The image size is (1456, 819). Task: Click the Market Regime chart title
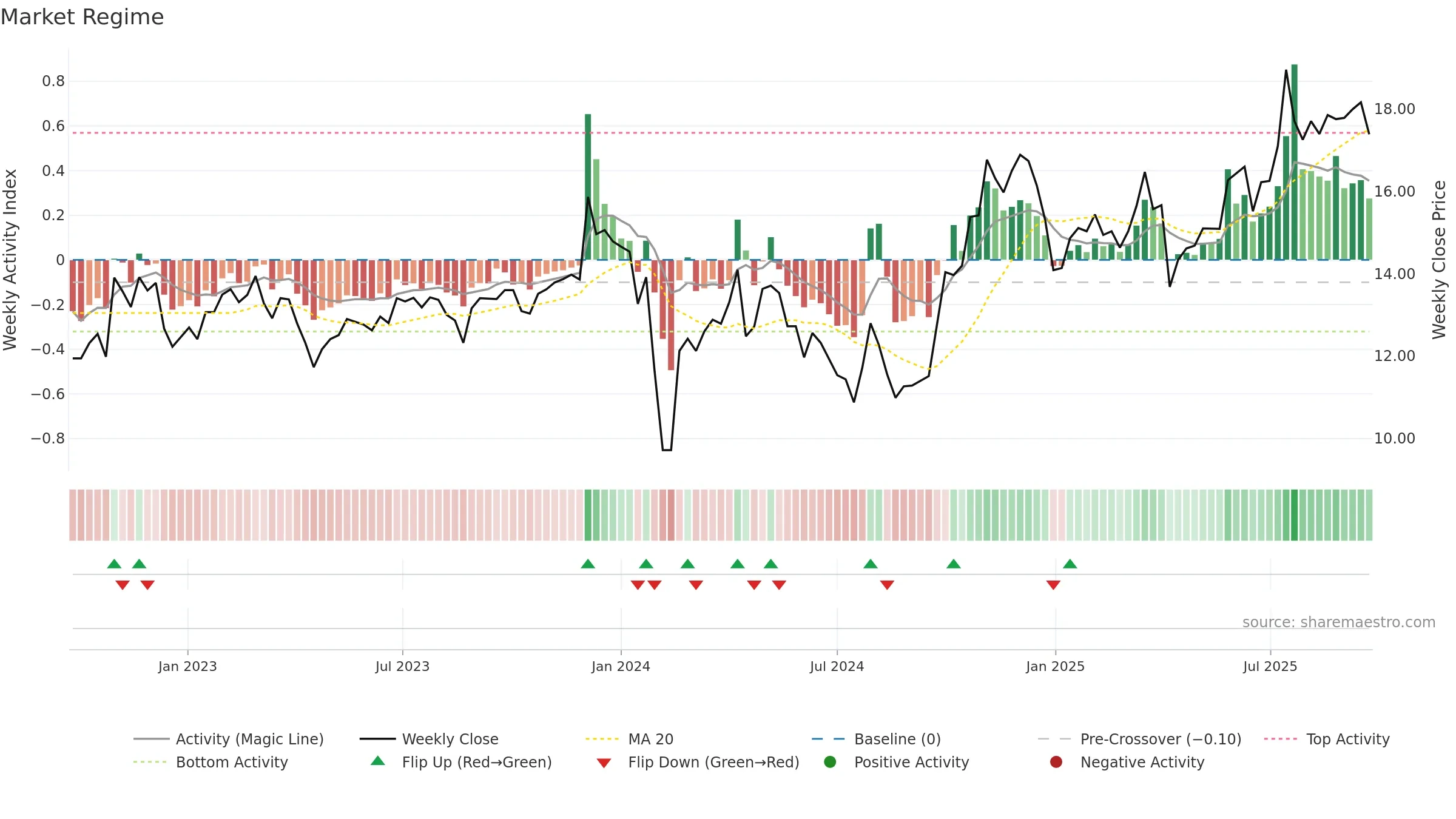[83, 17]
